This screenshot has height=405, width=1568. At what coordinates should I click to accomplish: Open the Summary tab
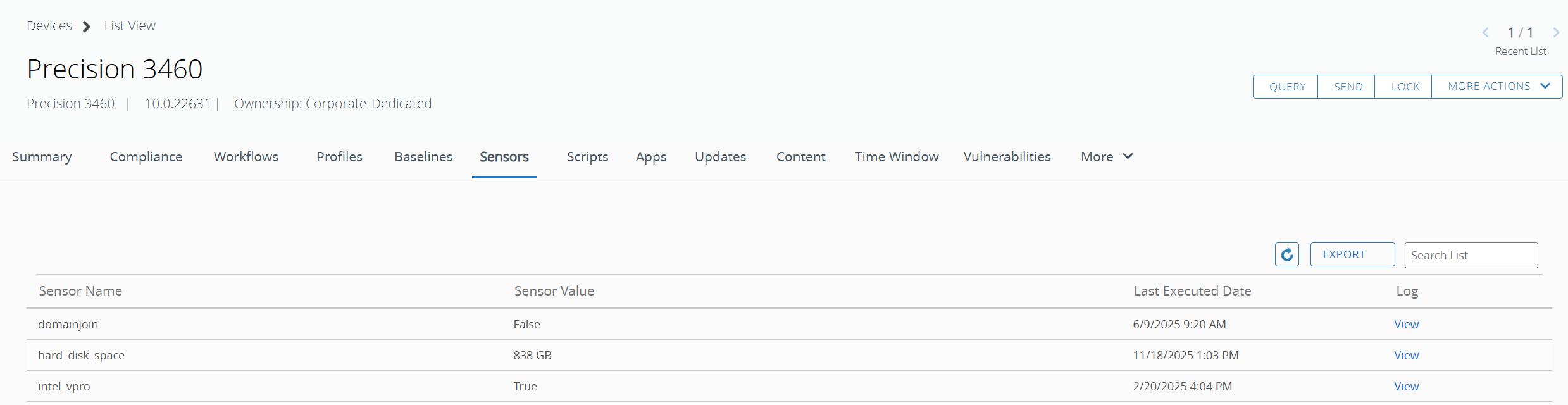42,157
